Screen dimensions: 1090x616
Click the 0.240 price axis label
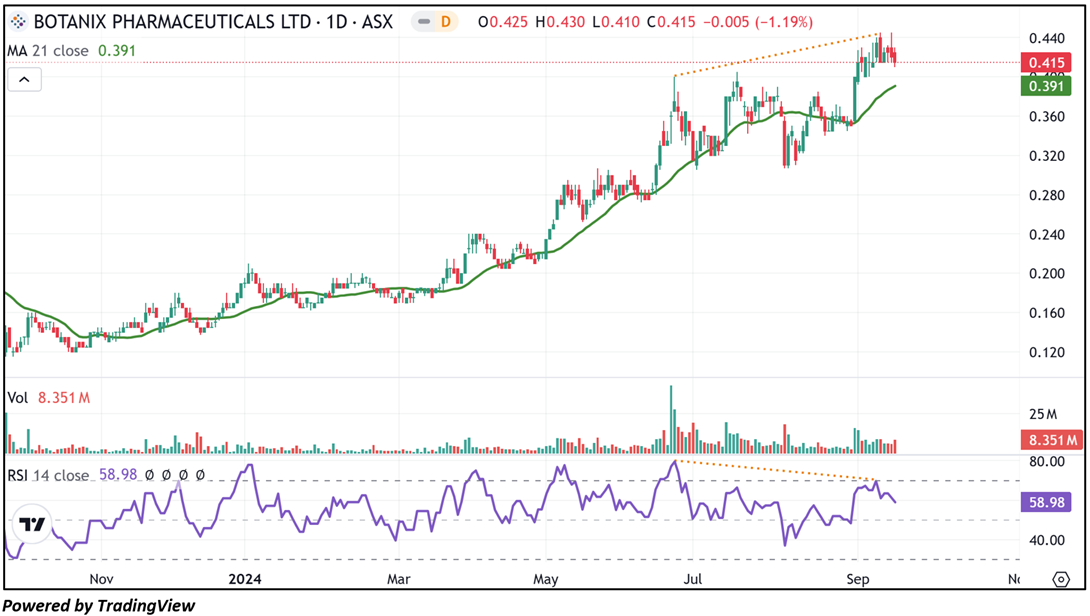coord(1046,234)
